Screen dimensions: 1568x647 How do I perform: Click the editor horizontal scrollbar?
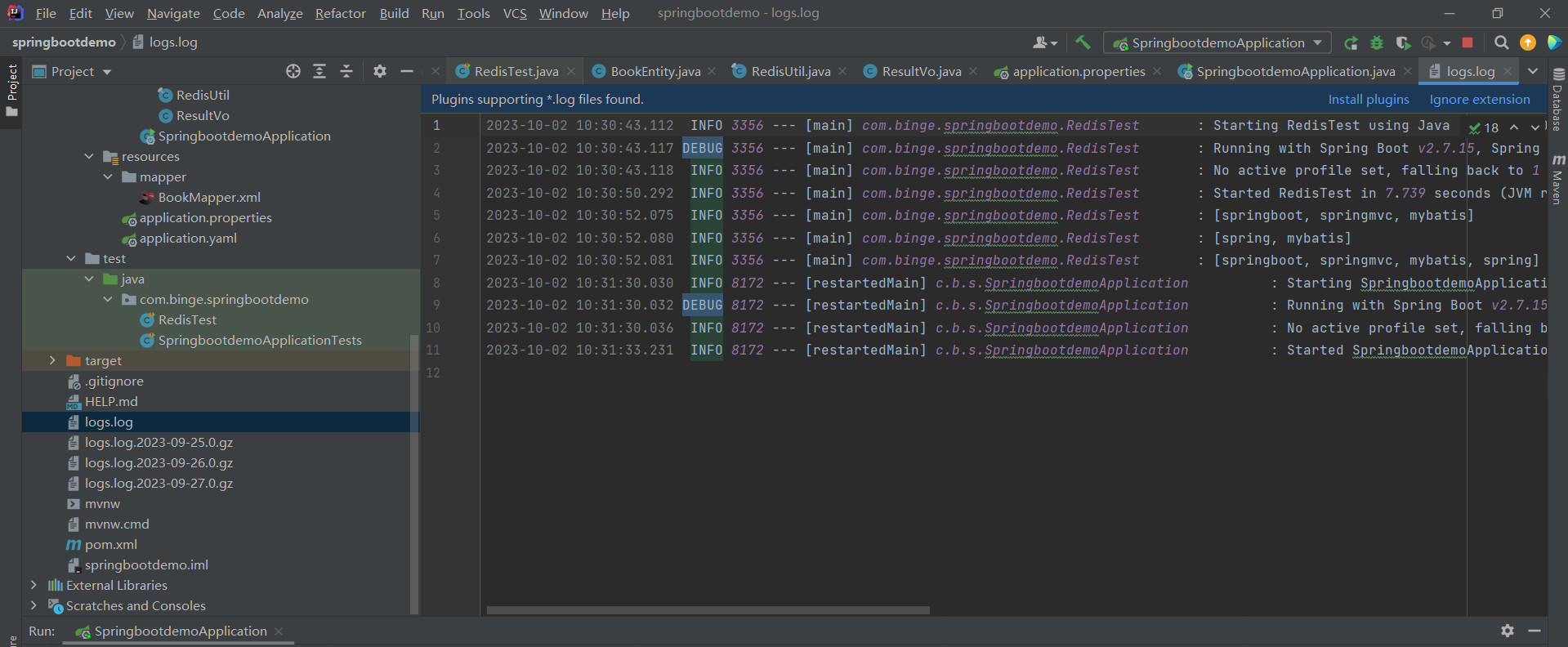pos(708,610)
